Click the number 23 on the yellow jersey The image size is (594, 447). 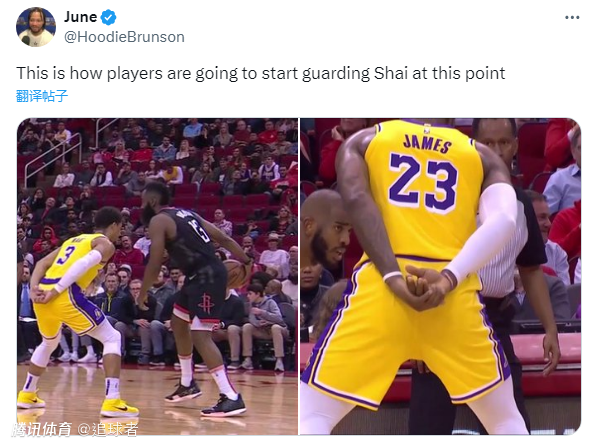point(423,182)
